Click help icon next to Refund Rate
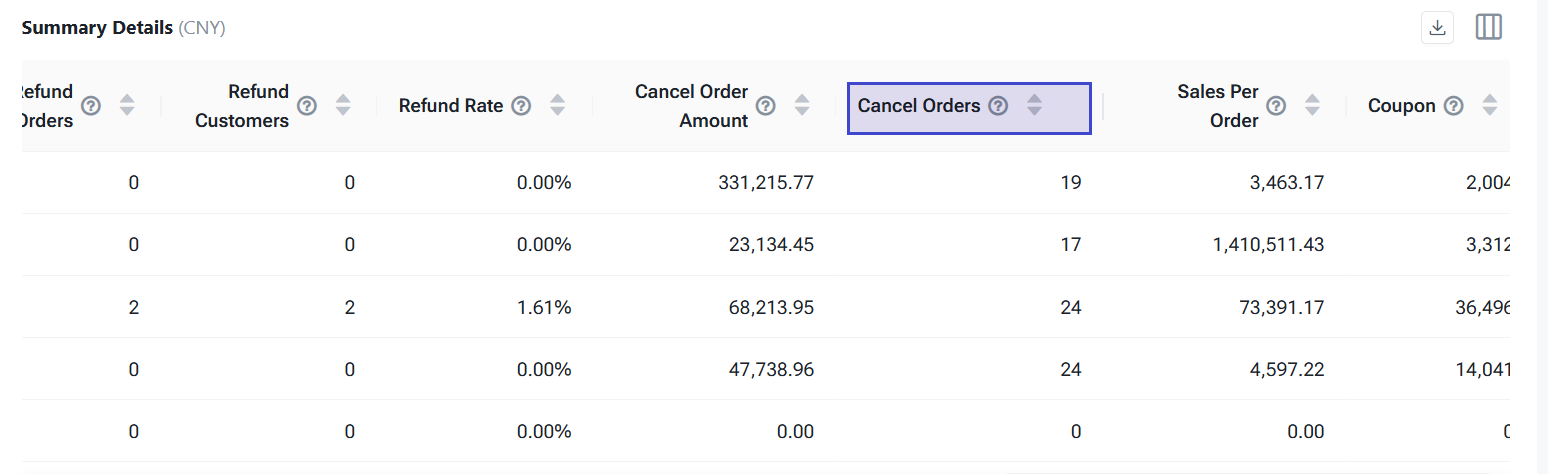 (x=521, y=106)
